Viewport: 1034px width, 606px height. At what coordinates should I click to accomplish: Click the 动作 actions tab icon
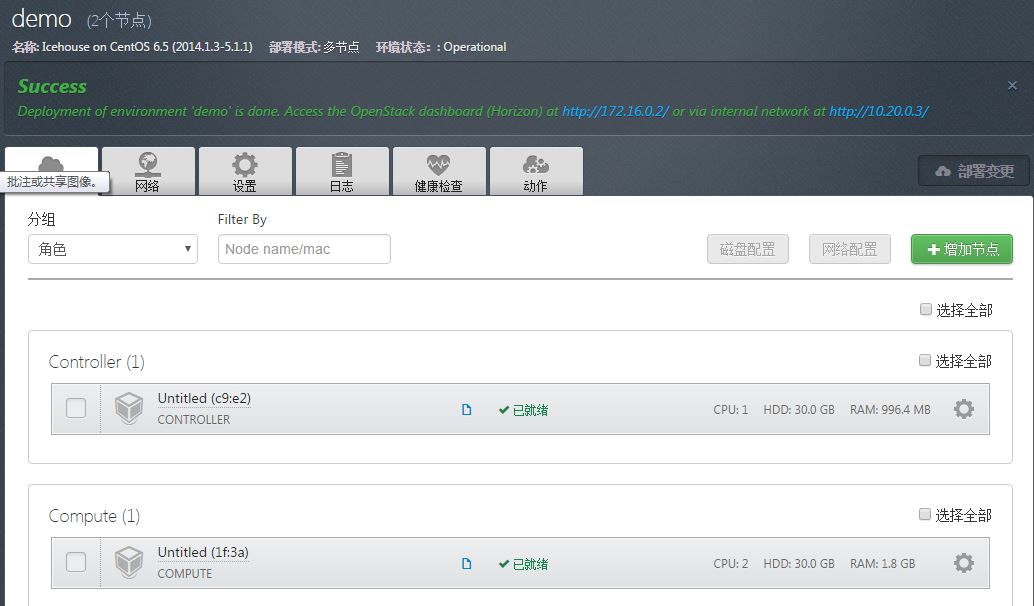point(536,164)
